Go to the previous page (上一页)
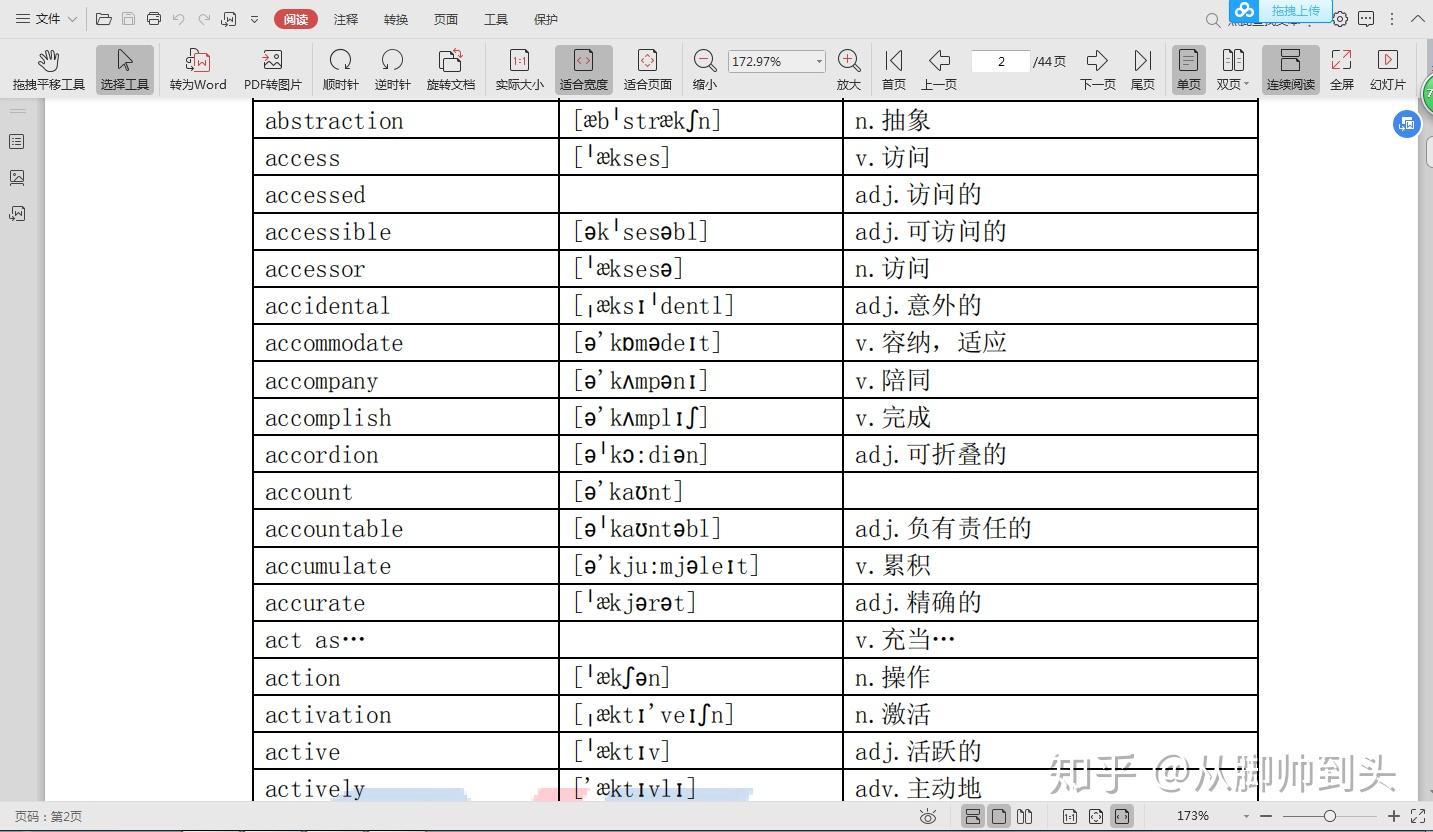 coord(939,69)
